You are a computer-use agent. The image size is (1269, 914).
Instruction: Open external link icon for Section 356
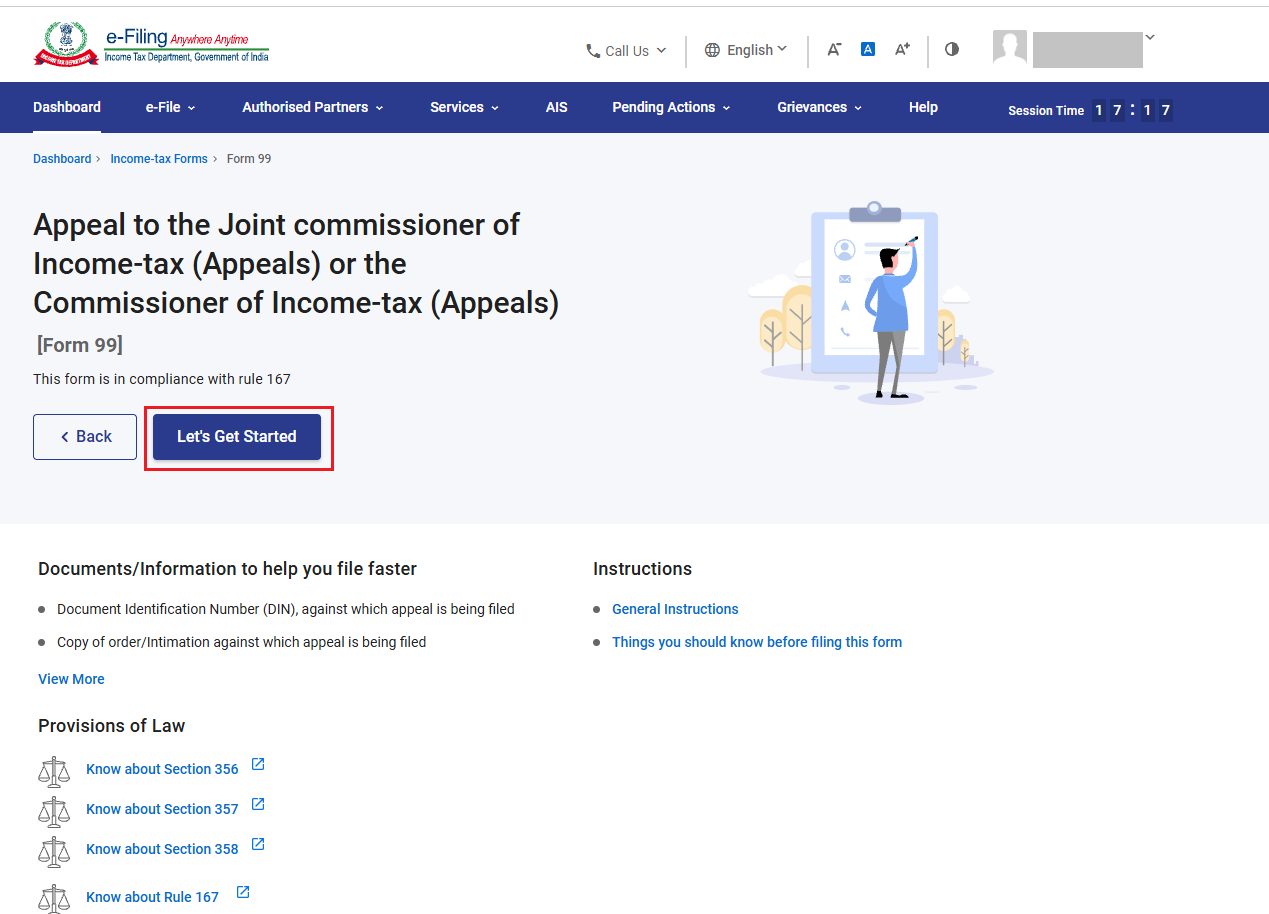(x=258, y=765)
